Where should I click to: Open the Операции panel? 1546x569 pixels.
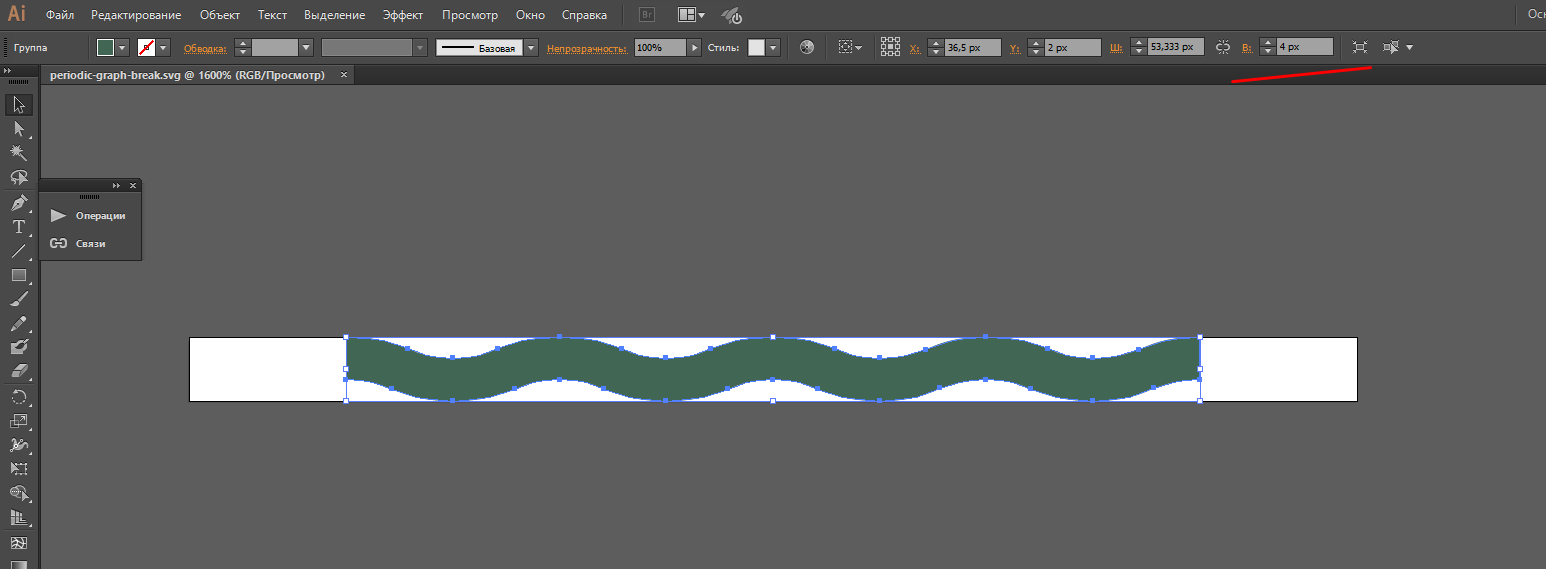tap(90, 216)
